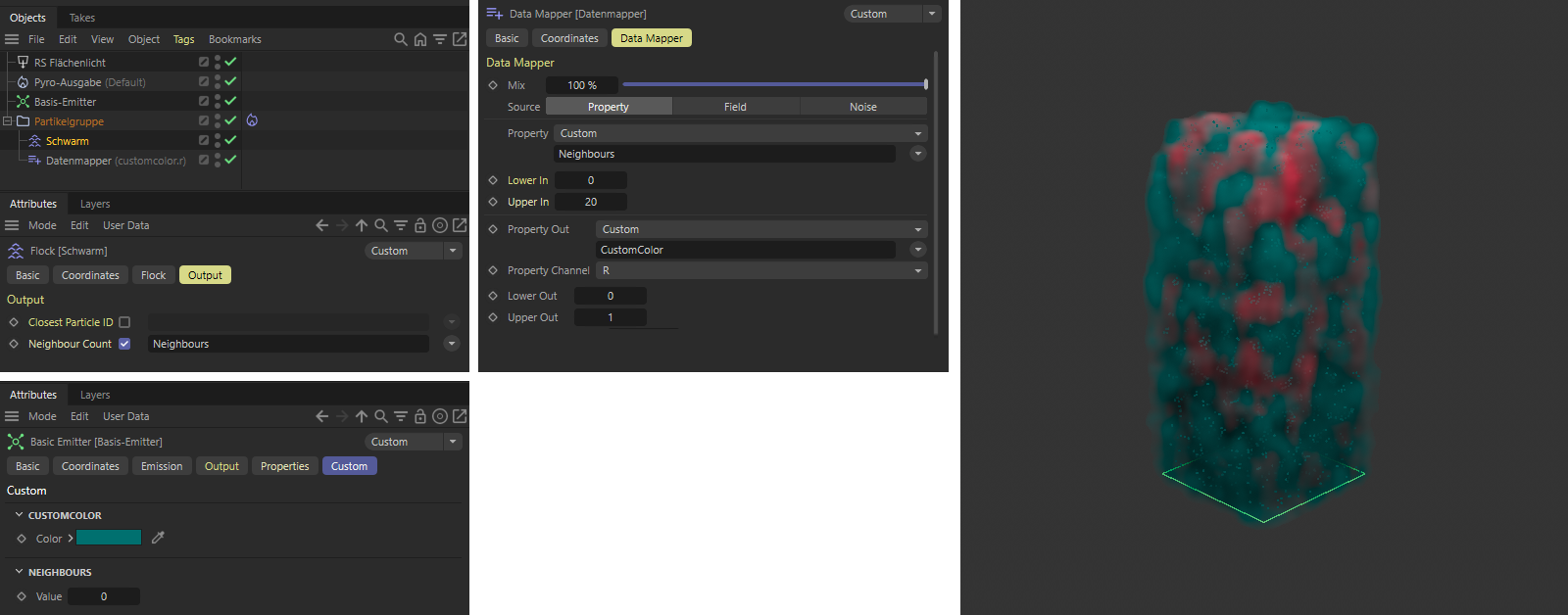
Task: Toggle the green check for Schwarm
Action: tap(230, 140)
